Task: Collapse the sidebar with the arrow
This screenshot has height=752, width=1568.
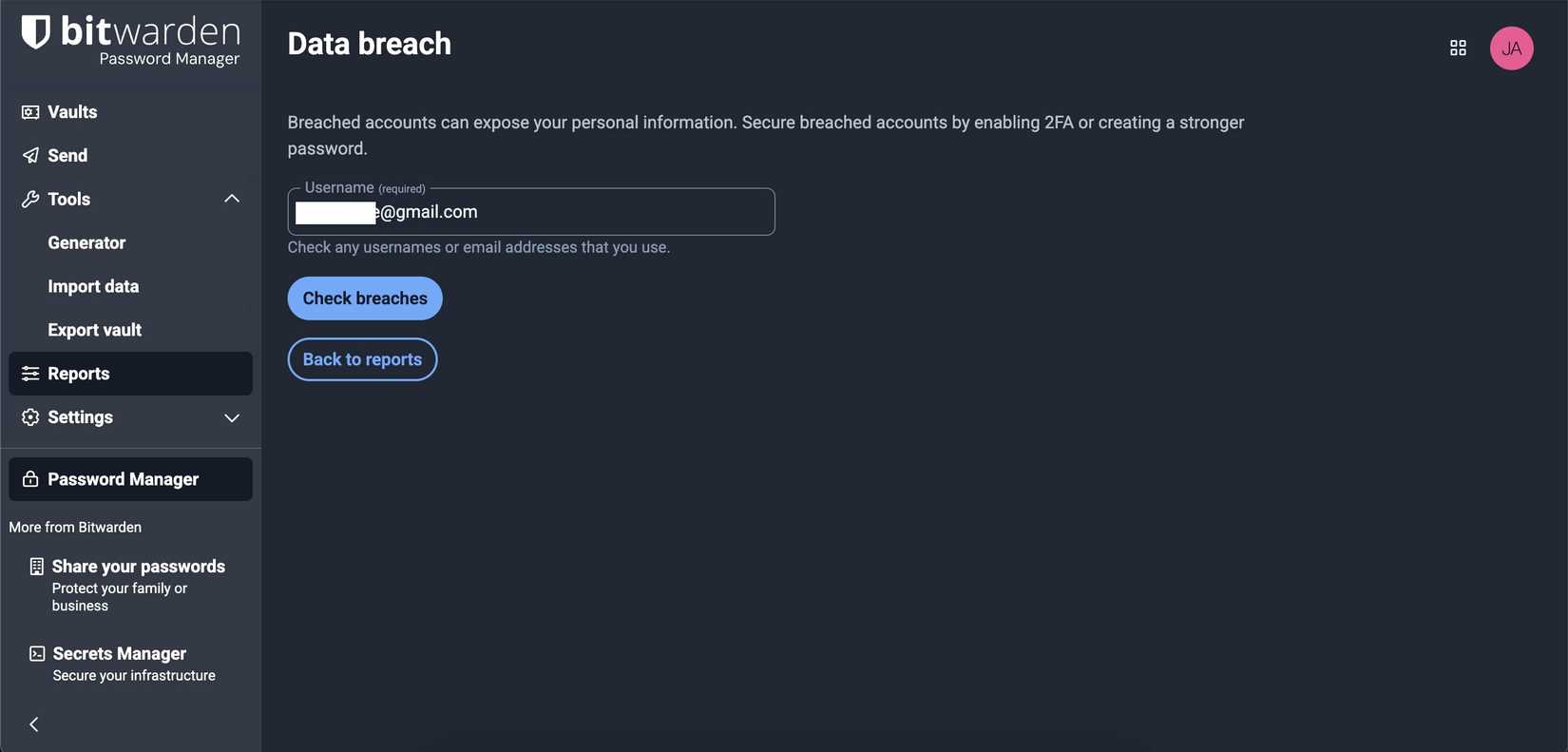Action: pyautogui.click(x=32, y=723)
